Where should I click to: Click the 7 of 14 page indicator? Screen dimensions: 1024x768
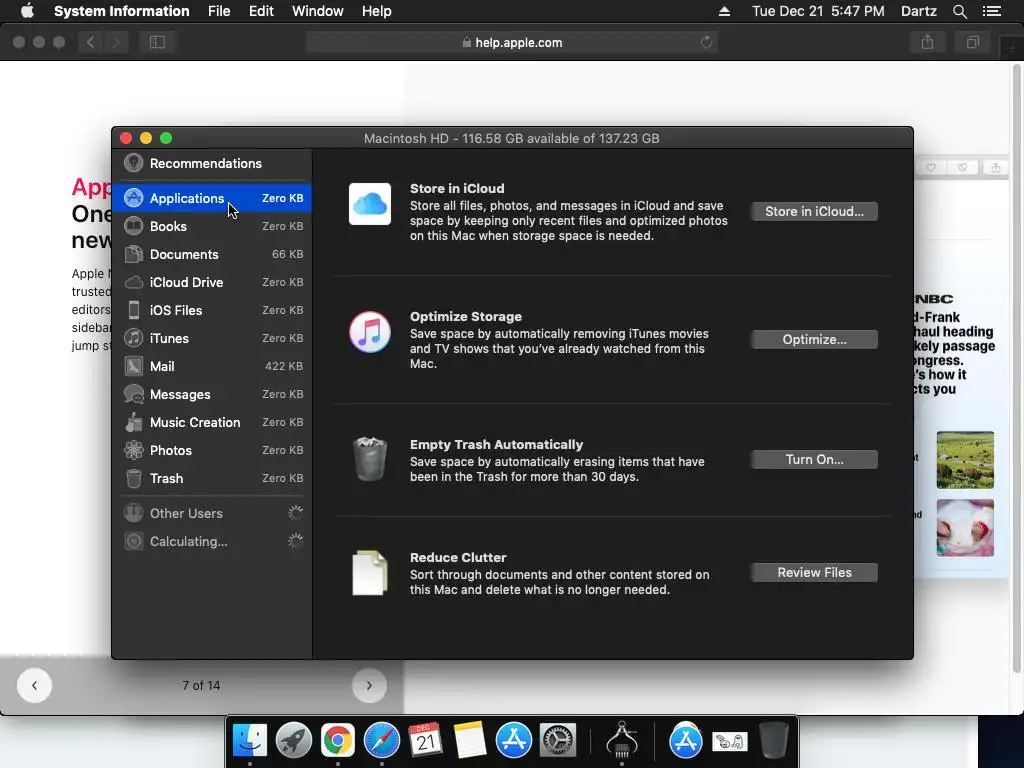(201, 686)
